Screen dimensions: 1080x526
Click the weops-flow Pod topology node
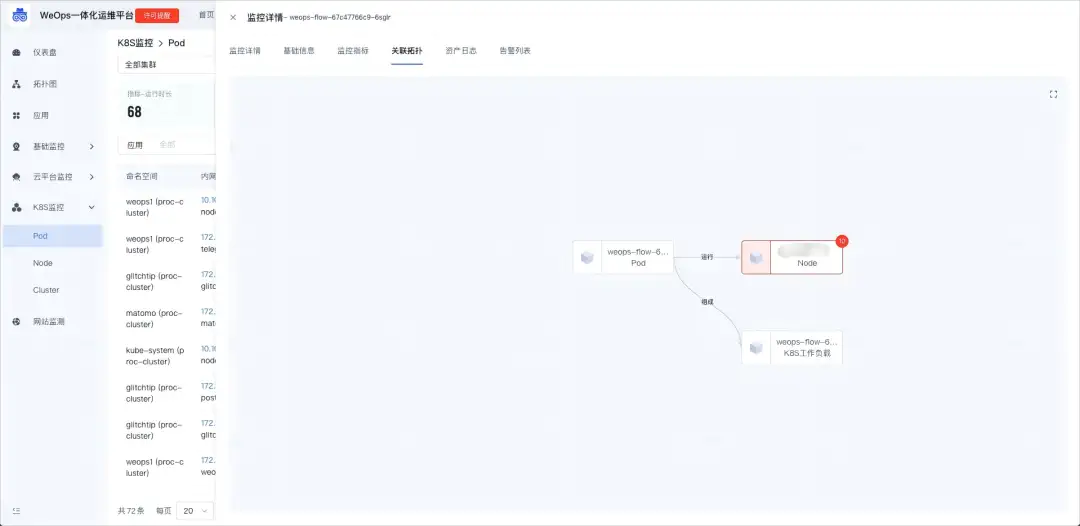tap(623, 257)
